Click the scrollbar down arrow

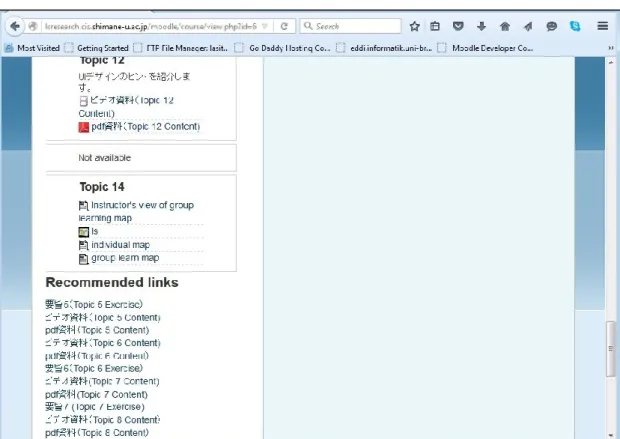[611, 435]
